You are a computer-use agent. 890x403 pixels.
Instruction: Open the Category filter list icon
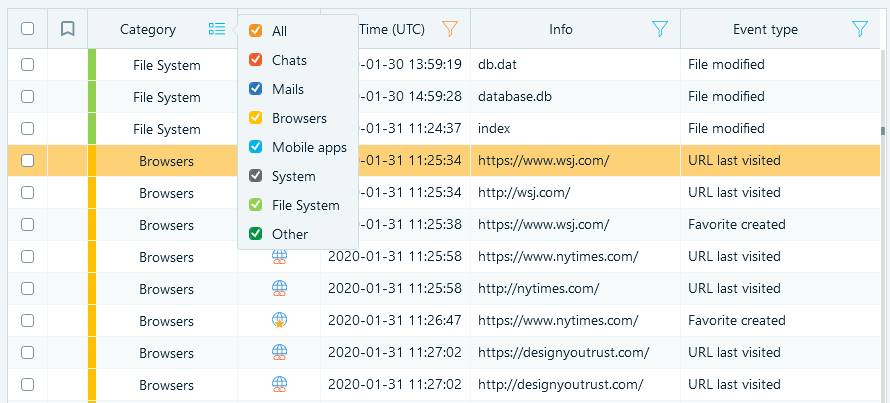217,29
